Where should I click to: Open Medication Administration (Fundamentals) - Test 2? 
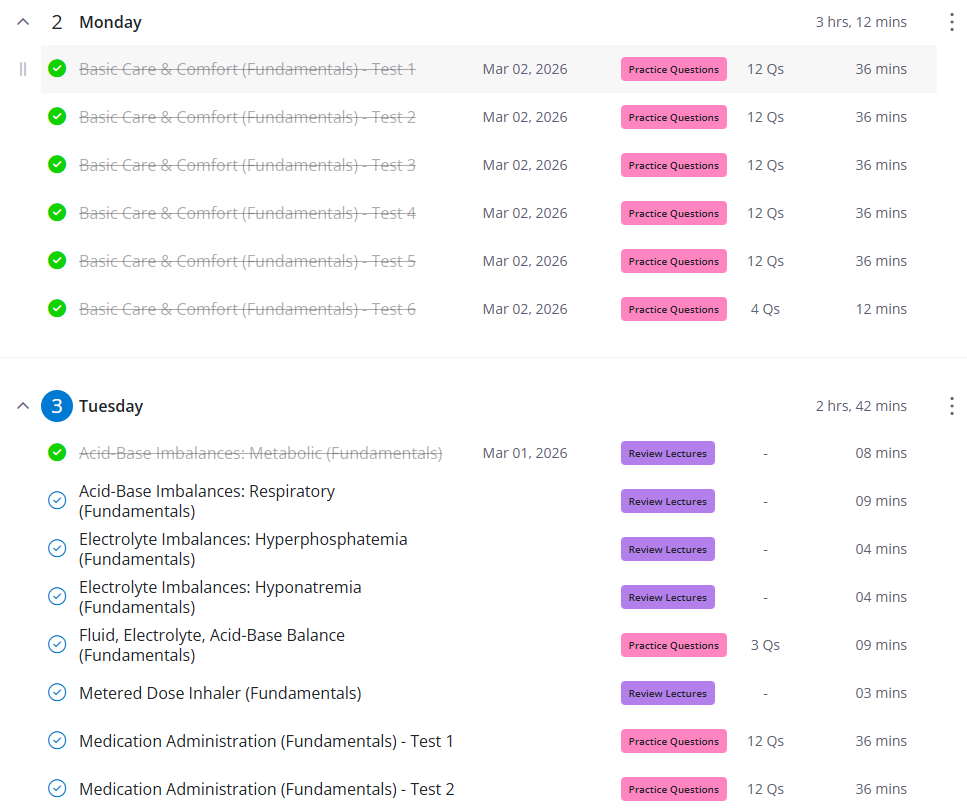pyautogui.click(x=266, y=789)
